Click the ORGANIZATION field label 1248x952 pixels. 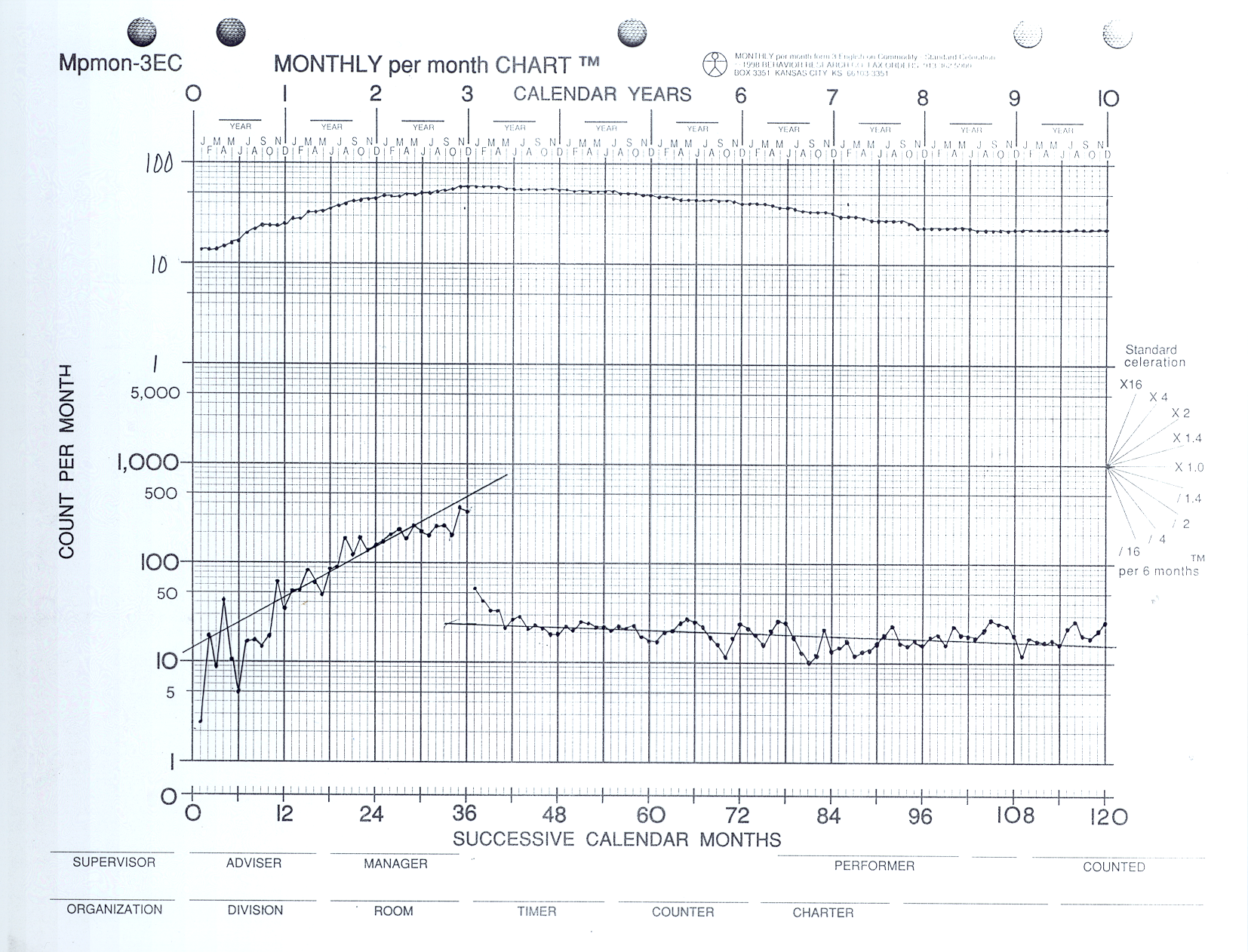pos(114,910)
